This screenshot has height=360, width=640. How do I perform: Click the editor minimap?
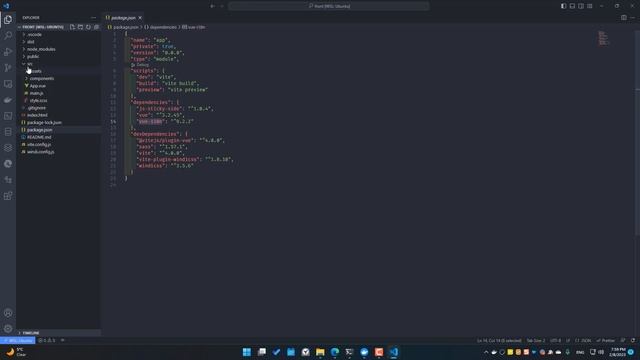(603, 38)
